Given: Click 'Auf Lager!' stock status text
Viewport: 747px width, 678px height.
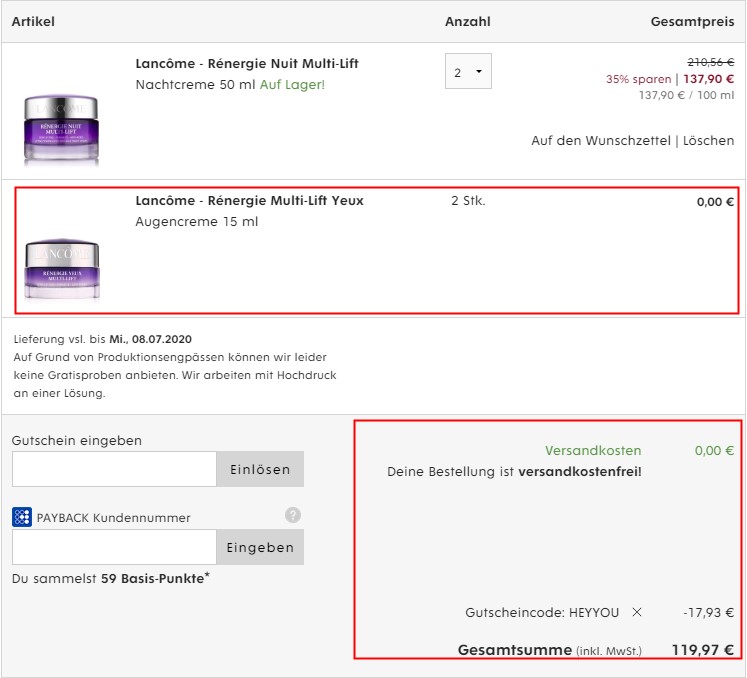Looking at the screenshot, I should (x=292, y=84).
